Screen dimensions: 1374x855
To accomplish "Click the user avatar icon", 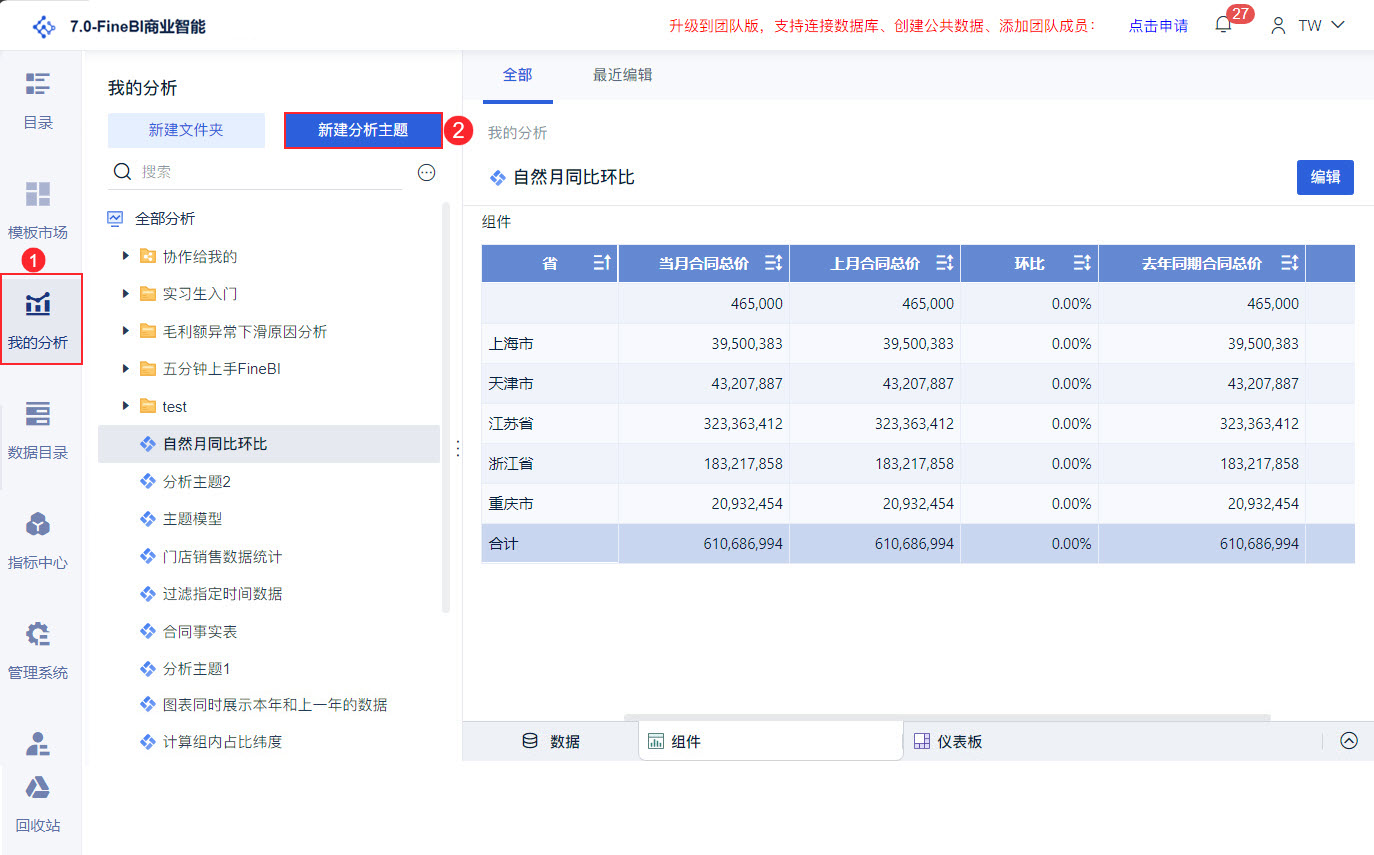I will (1278, 26).
